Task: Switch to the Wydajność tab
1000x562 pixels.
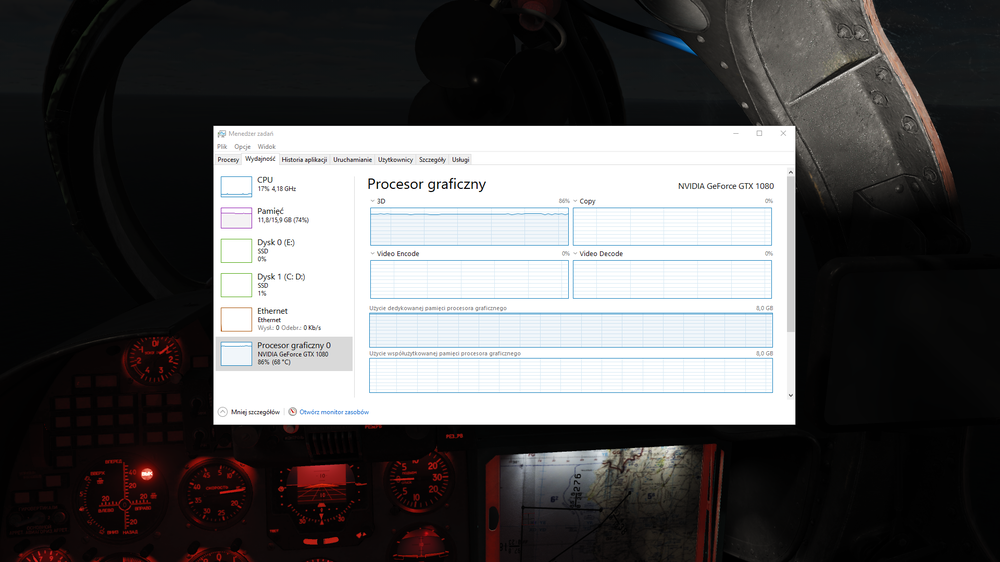Action: [260, 159]
